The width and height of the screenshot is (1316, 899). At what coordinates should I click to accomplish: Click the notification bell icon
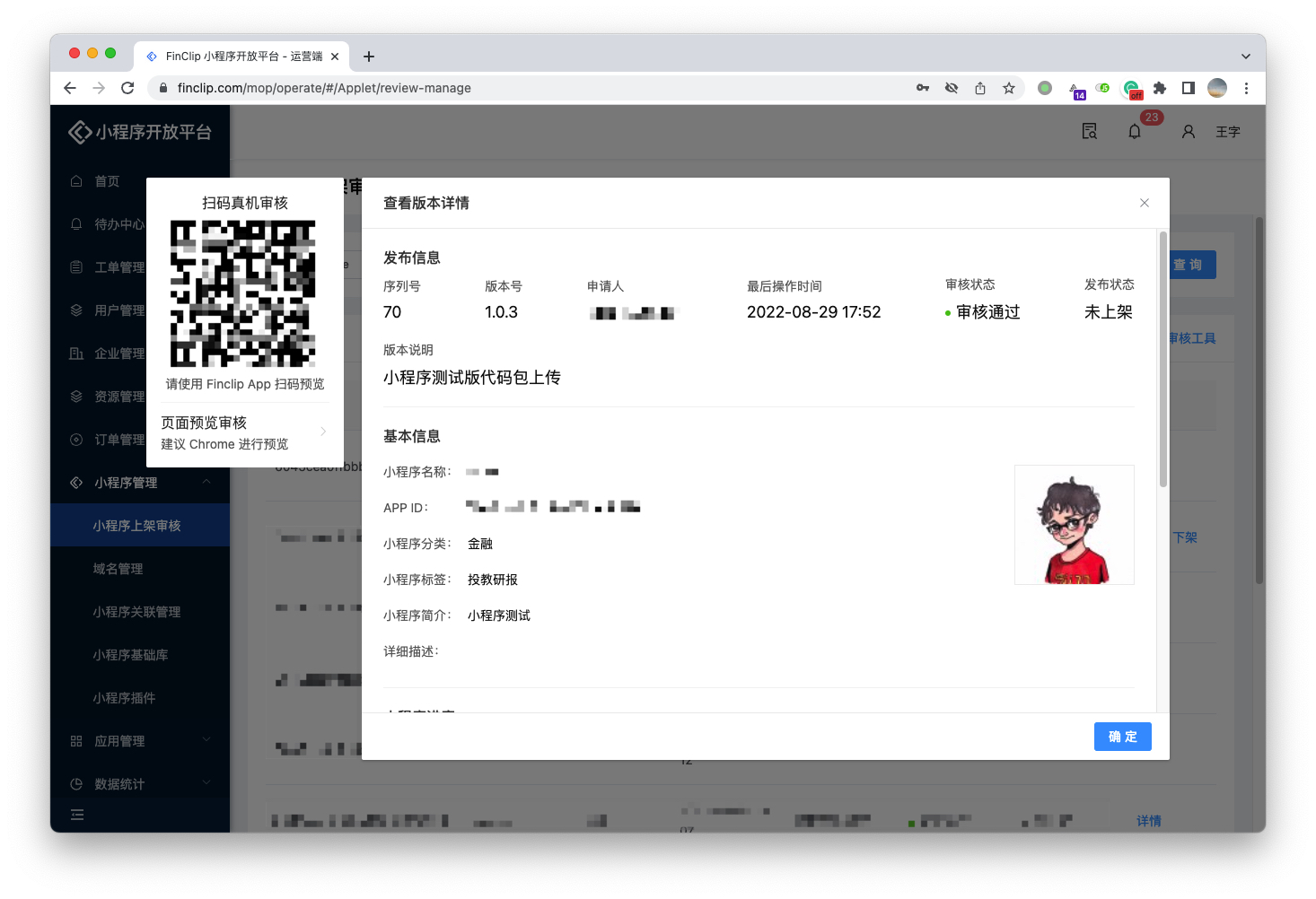[x=1135, y=132]
